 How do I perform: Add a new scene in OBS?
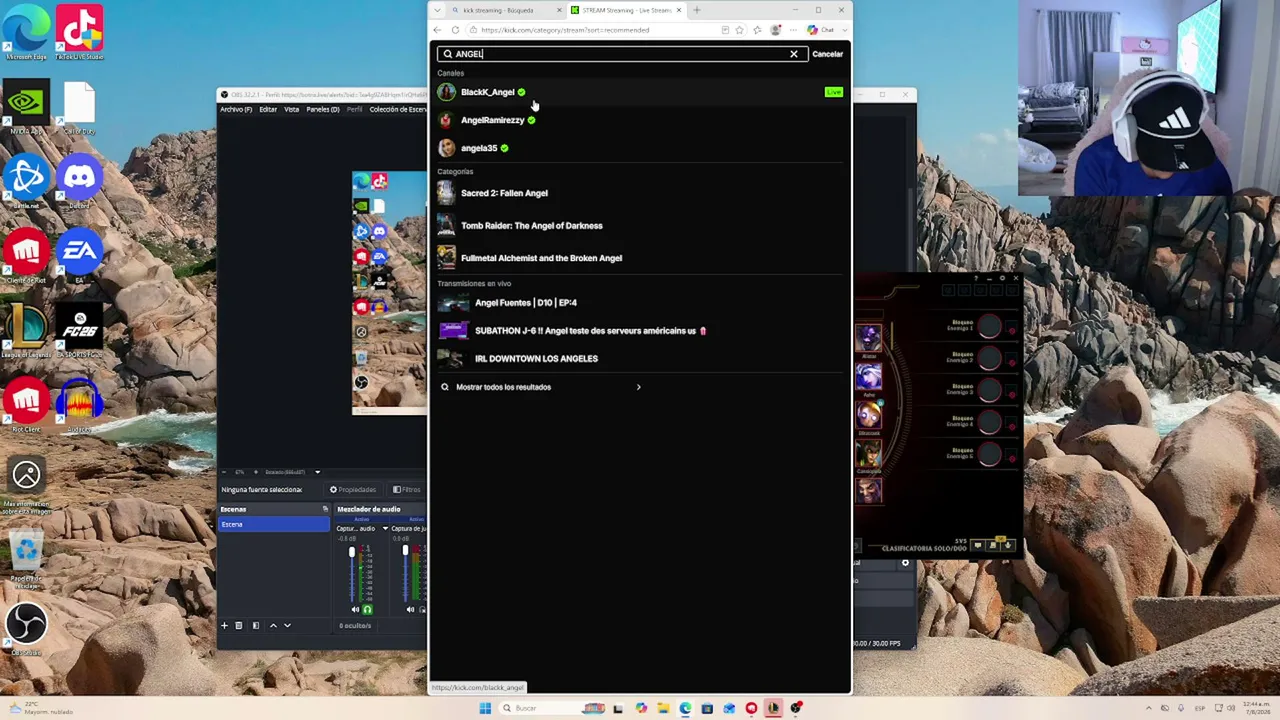(224, 626)
